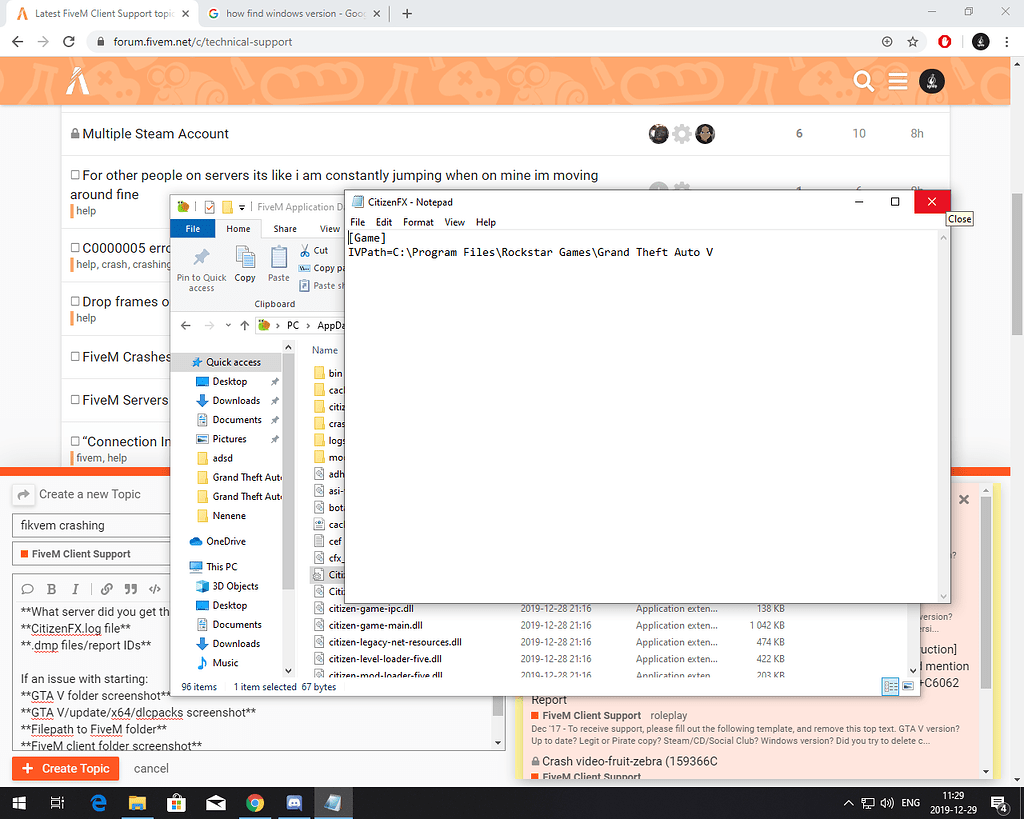Screen dimensions: 1024x819
Task: Open Explorer quick access toolbar dropdown
Action: point(242,207)
